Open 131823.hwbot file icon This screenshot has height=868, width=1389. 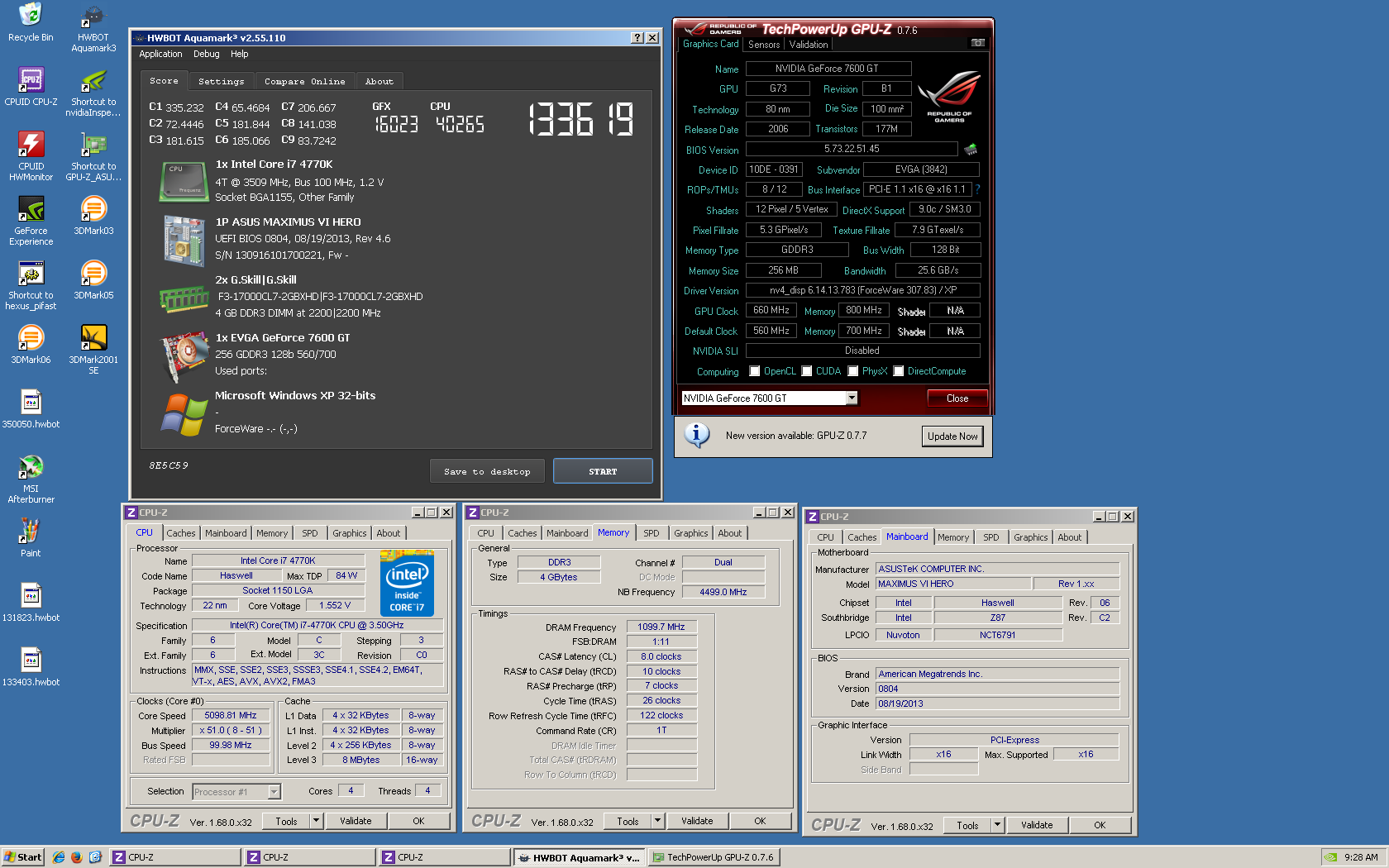pos(31,603)
